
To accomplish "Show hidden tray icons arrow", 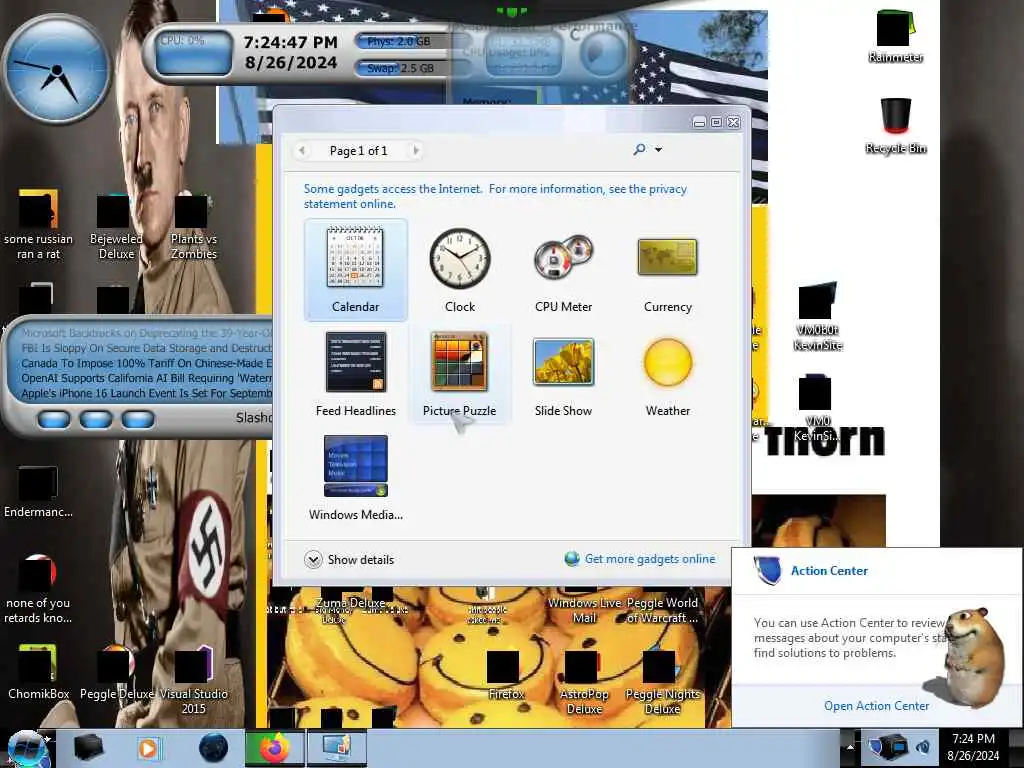I will 850,746.
